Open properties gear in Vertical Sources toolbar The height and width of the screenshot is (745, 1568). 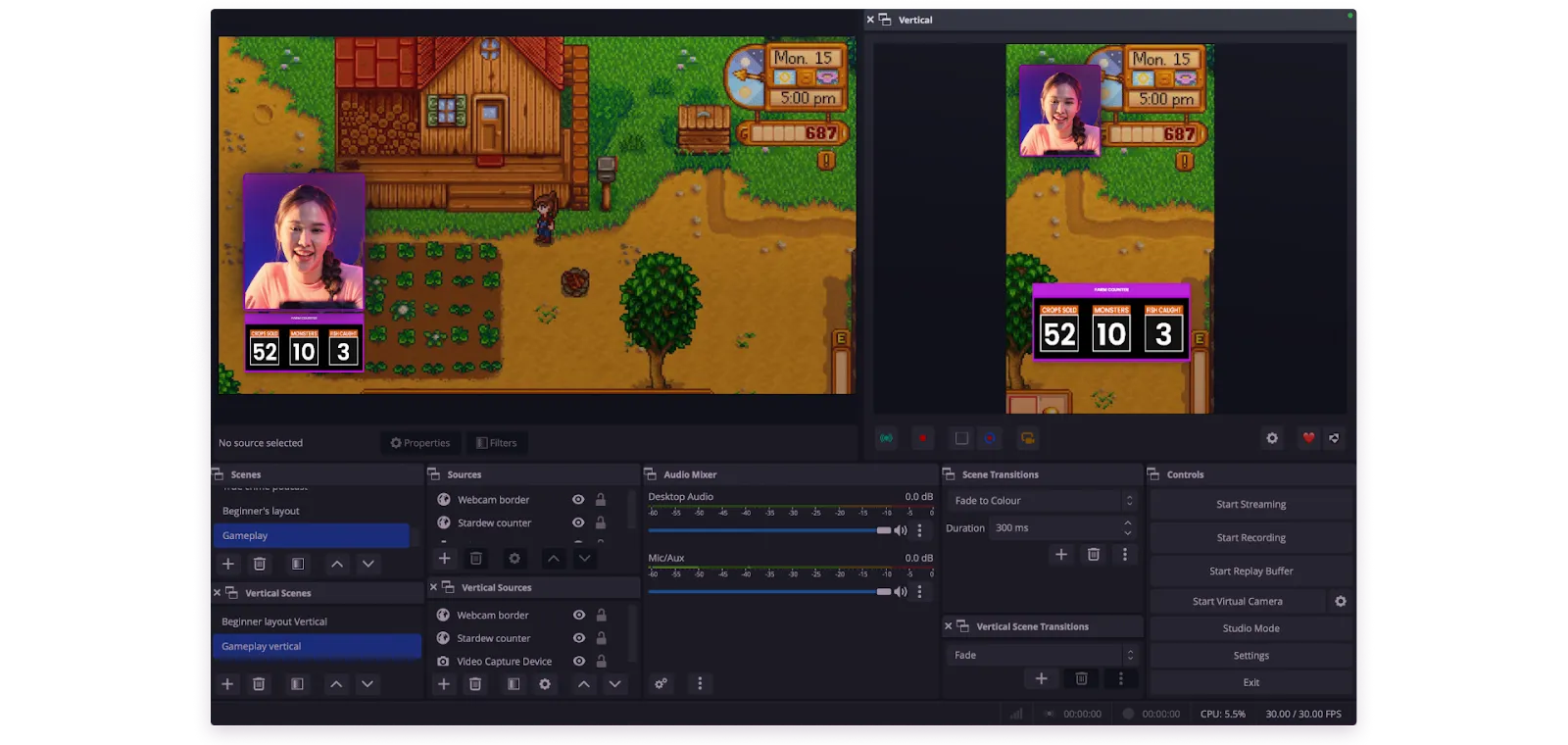[545, 684]
